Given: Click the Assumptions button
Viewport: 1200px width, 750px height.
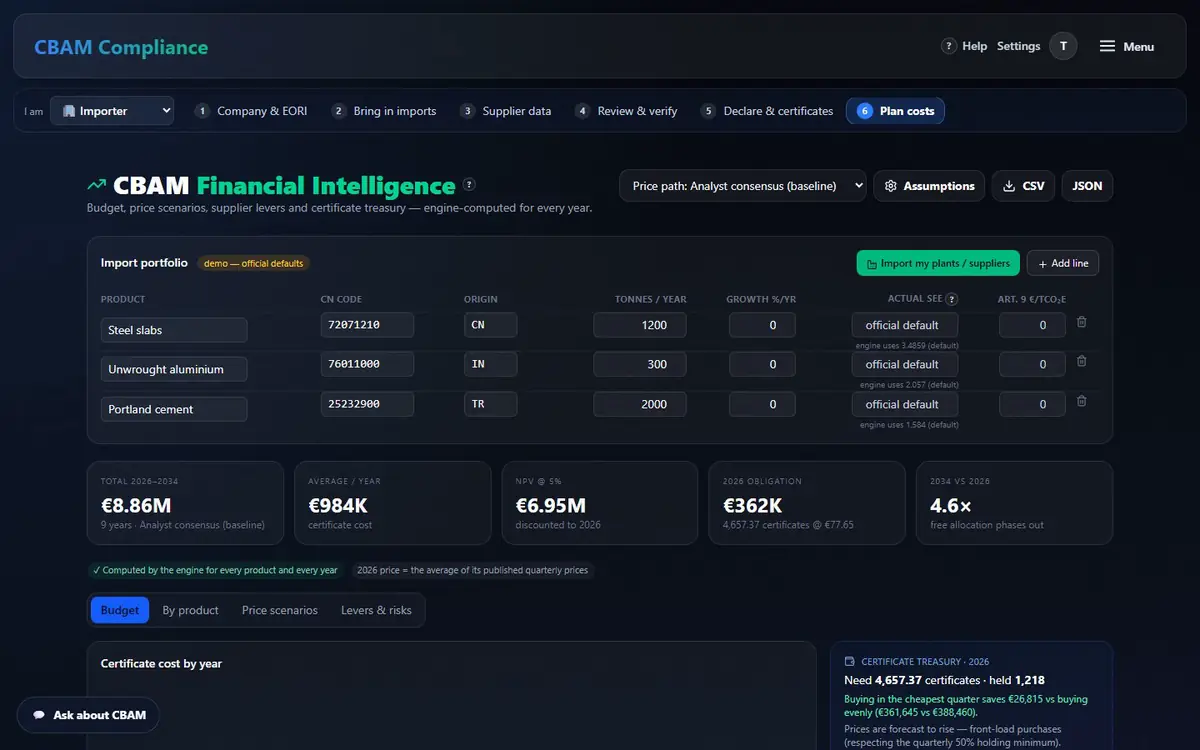Looking at the screenshot, I should [x=929, y=186].
